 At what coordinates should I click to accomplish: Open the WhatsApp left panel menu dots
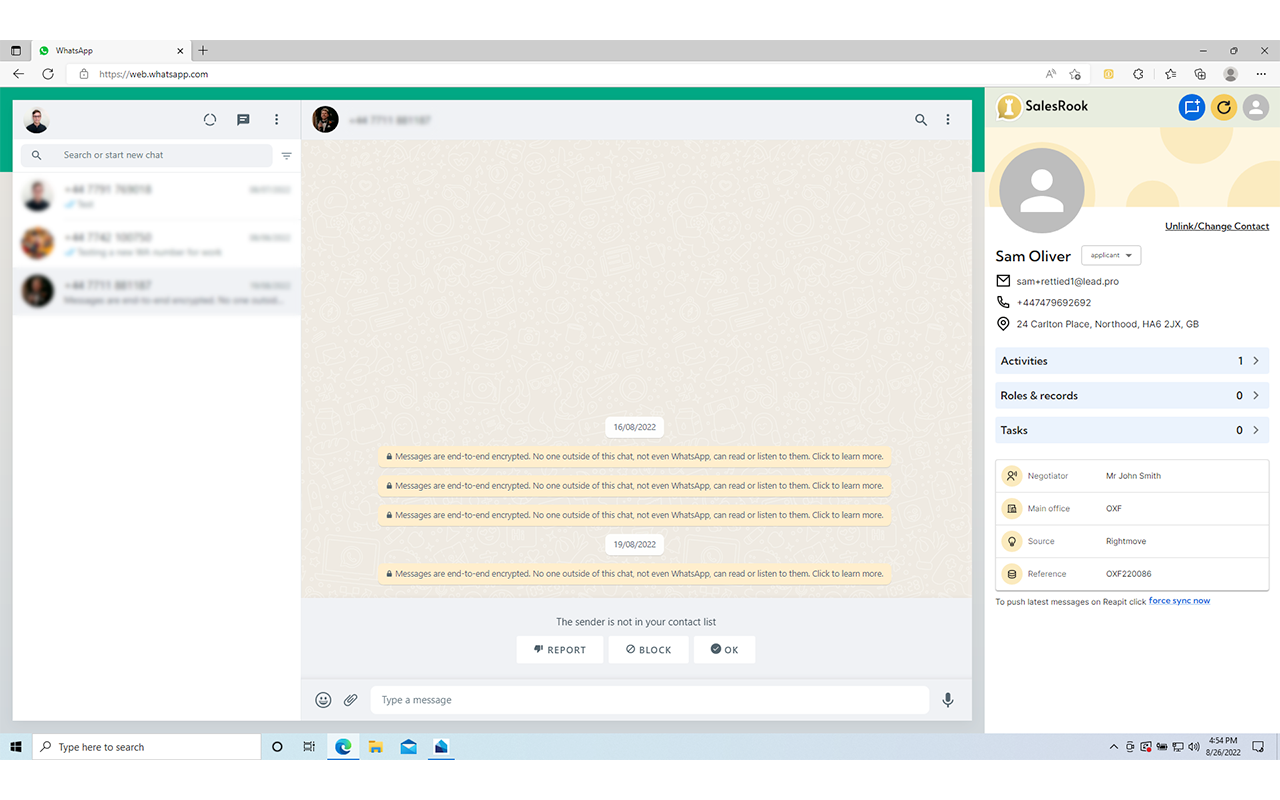click(277, 120)
